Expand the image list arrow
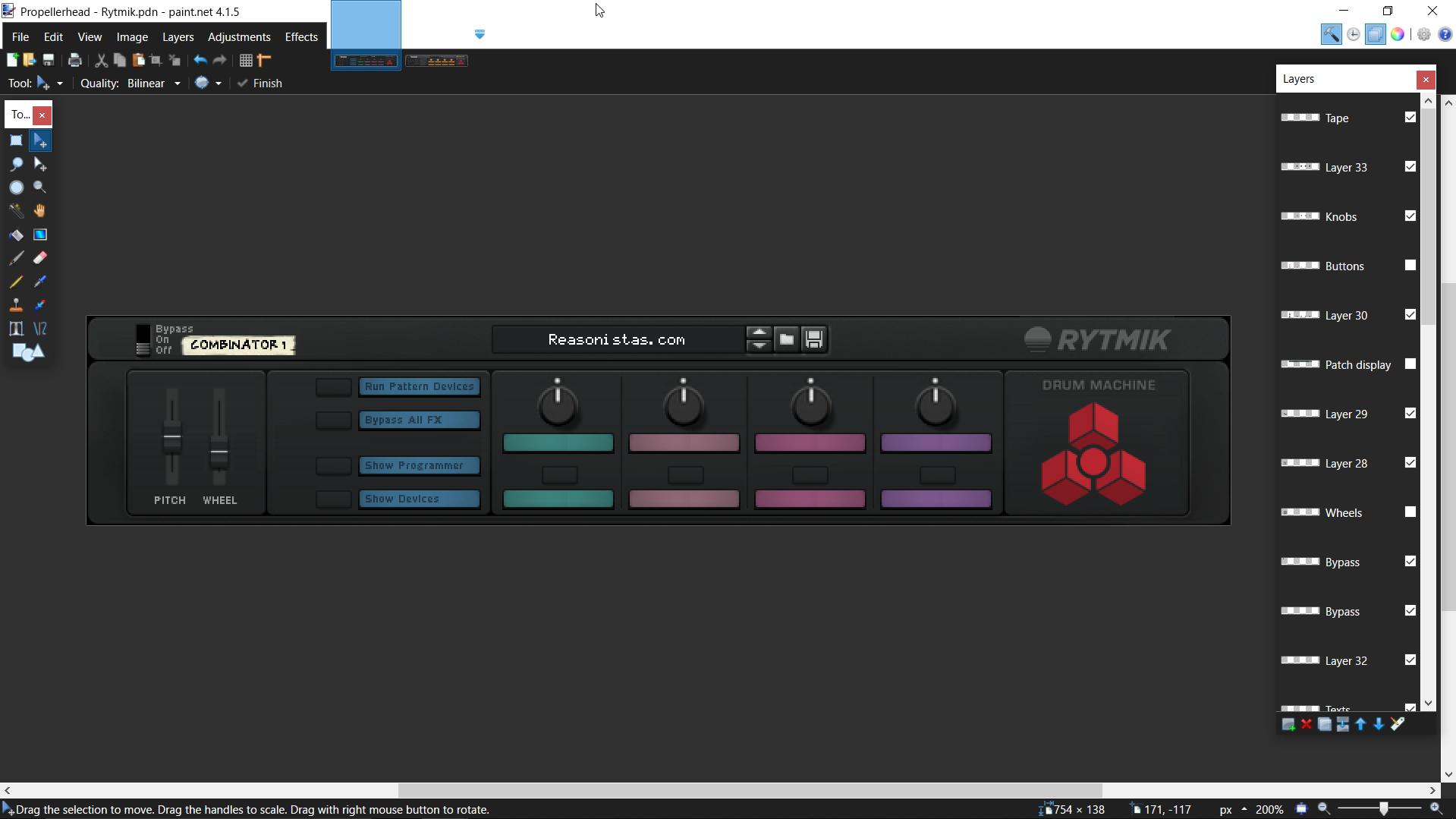The height and width of the screenshot is (819, 1456). click(480, 34)
